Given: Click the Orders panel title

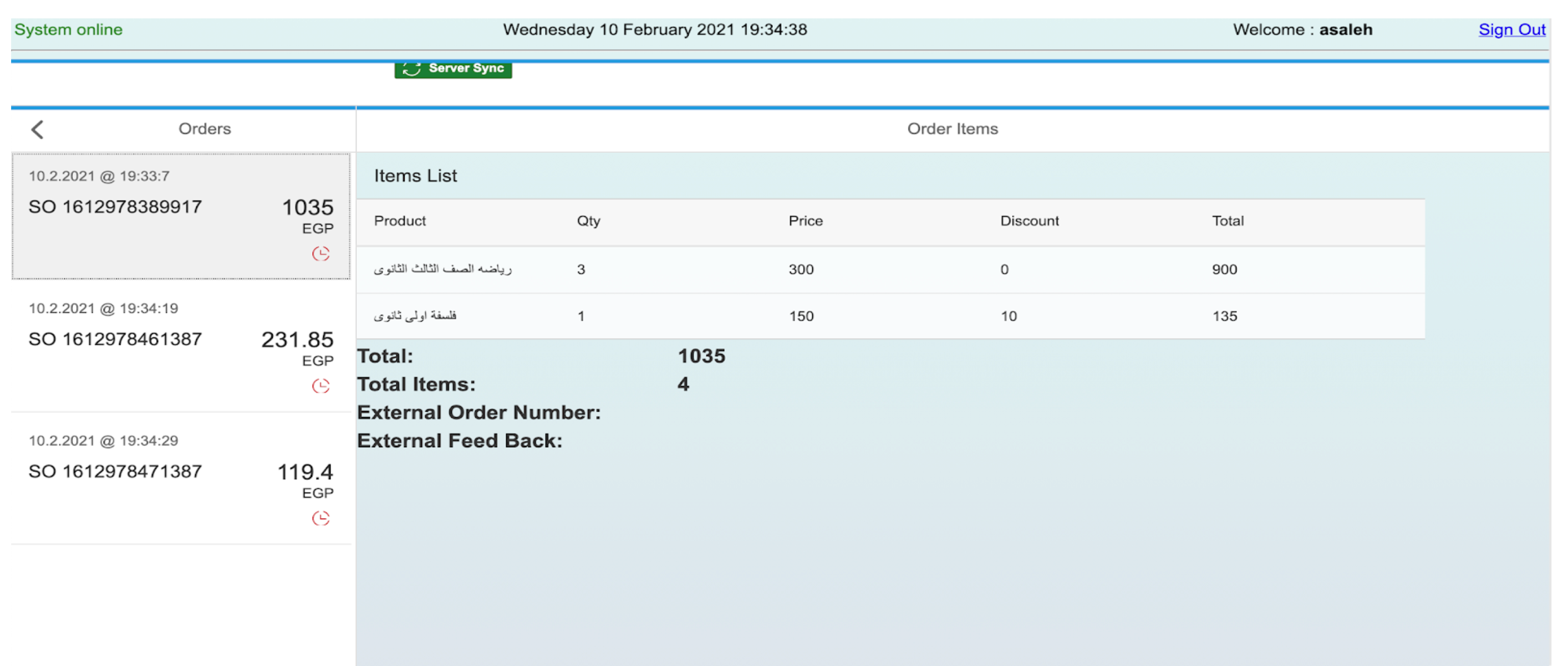Looking at the screenshot, I should click(205, 129).
